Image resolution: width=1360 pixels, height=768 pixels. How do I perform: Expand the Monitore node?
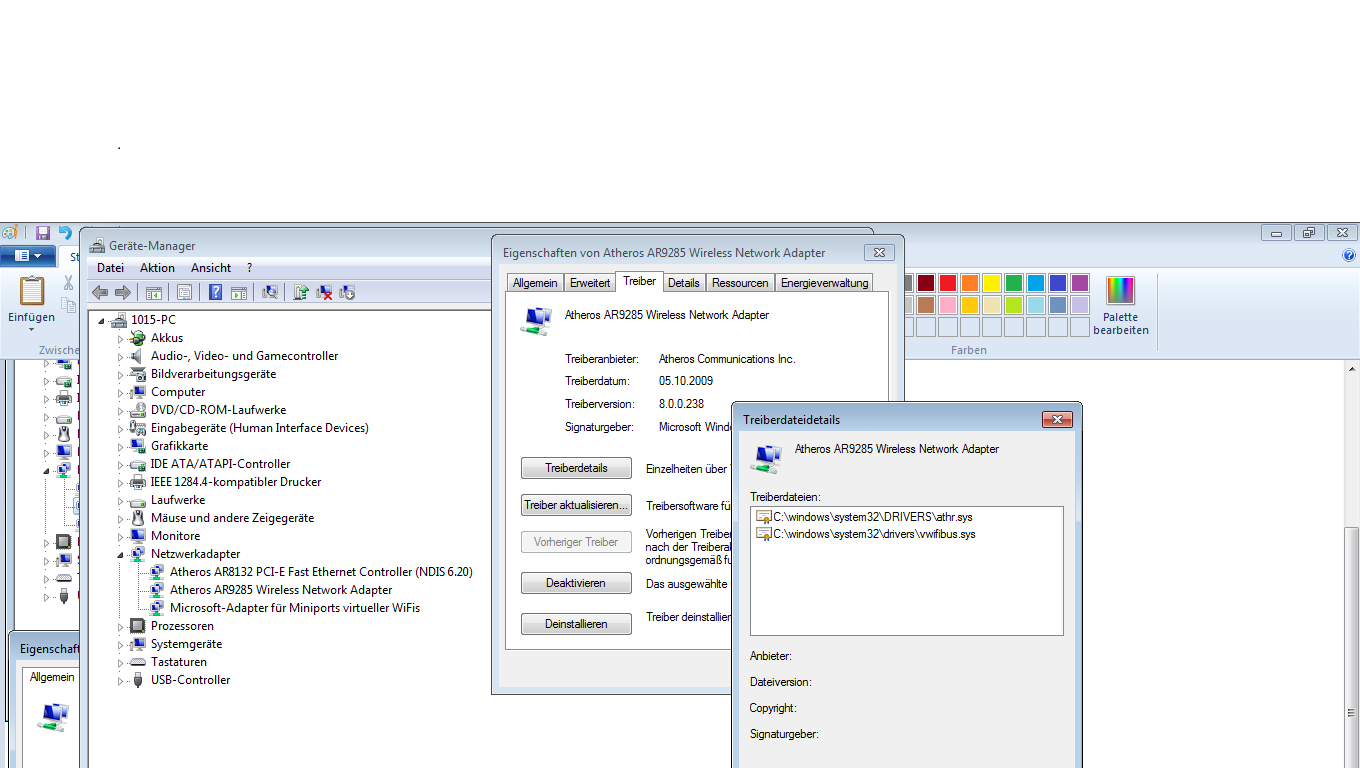121,537
